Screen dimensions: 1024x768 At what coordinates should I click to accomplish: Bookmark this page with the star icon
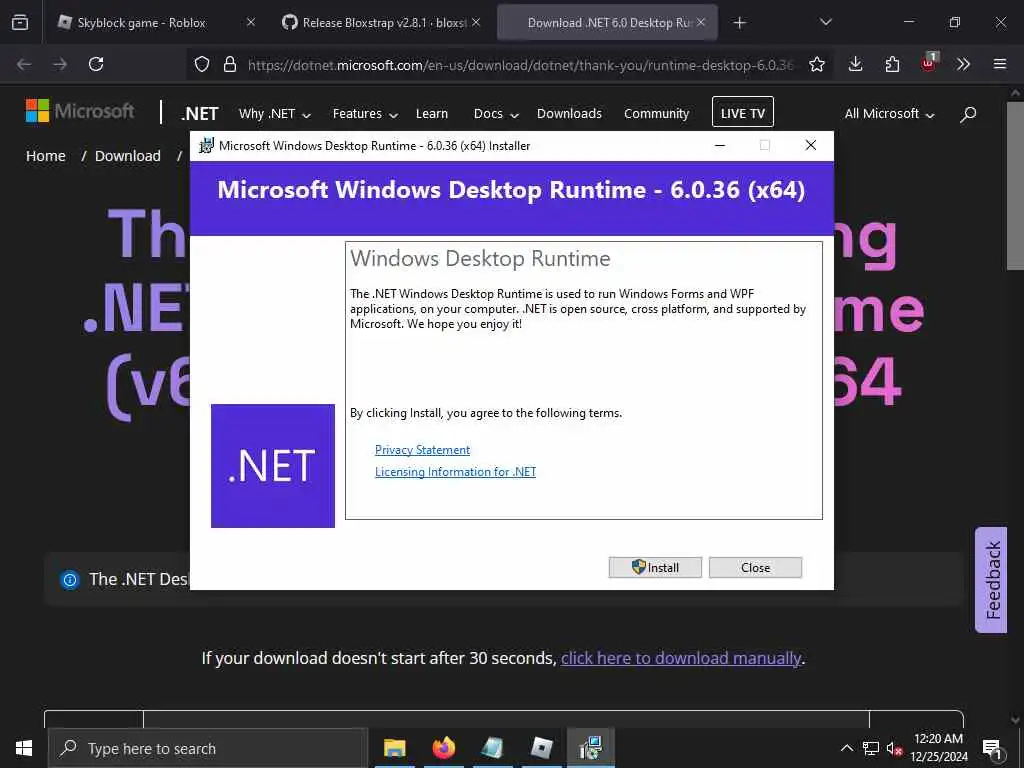[816, 64]
